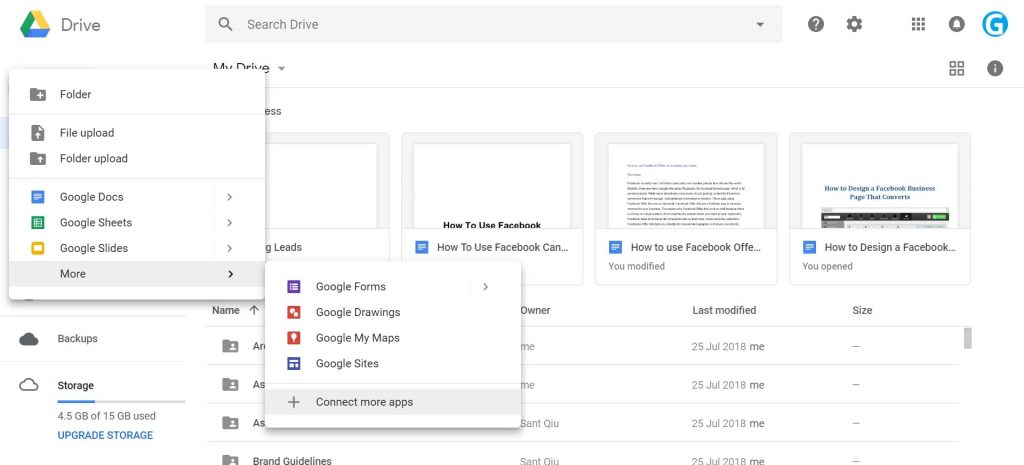Focus the Search Drive field
This screenshot has height=465, width=1024.
493,24
